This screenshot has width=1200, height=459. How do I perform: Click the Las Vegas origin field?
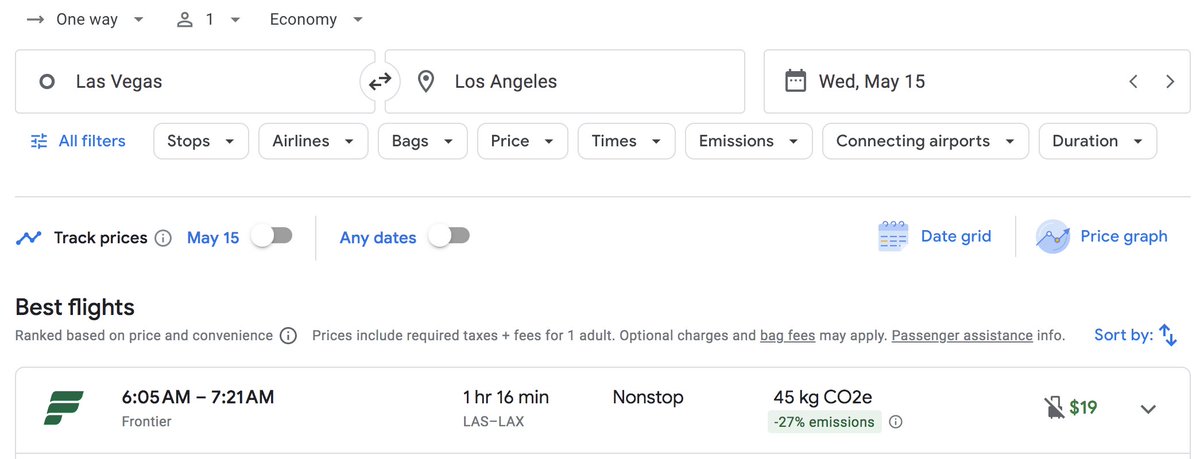pyautogui.click(x=195, y=82)
